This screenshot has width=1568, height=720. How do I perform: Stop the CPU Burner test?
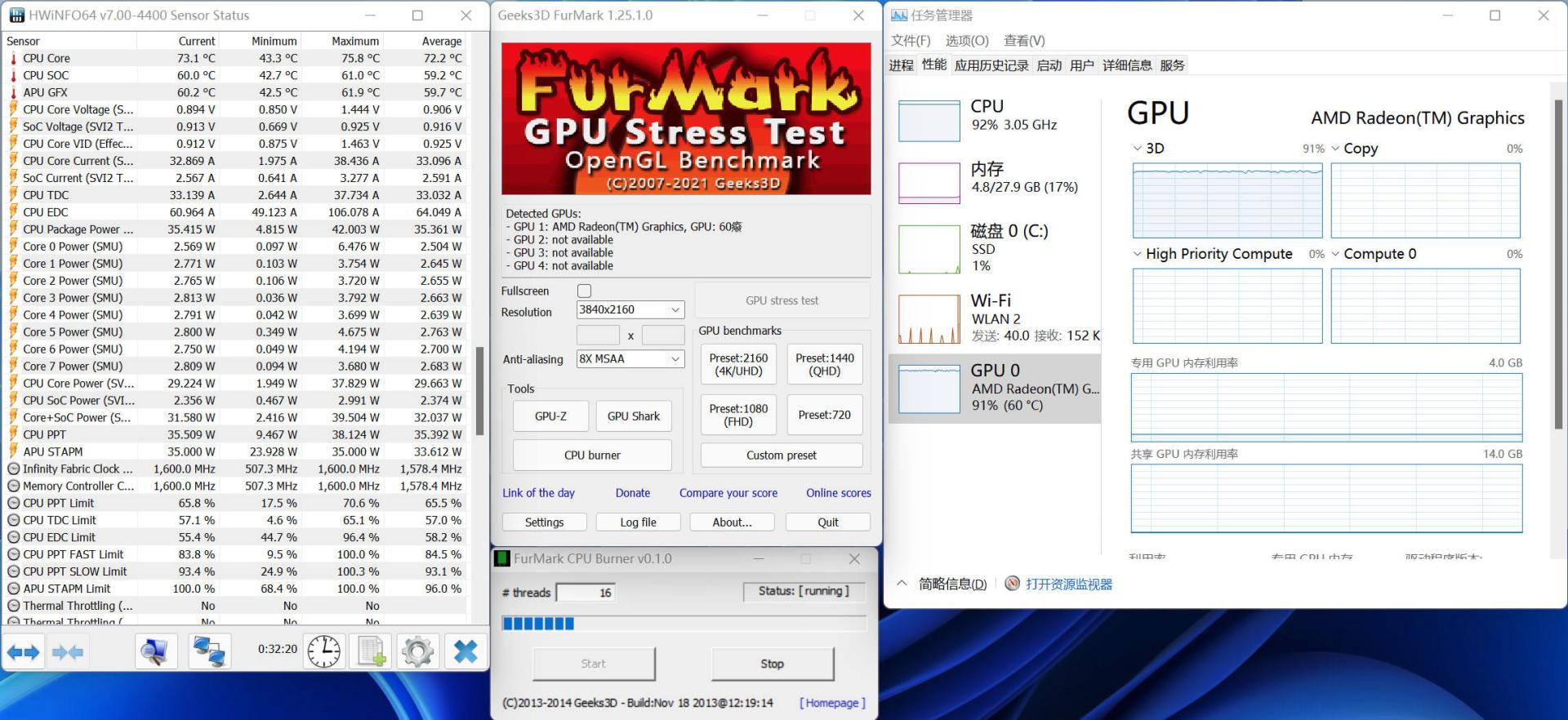[x=773, y=664]
